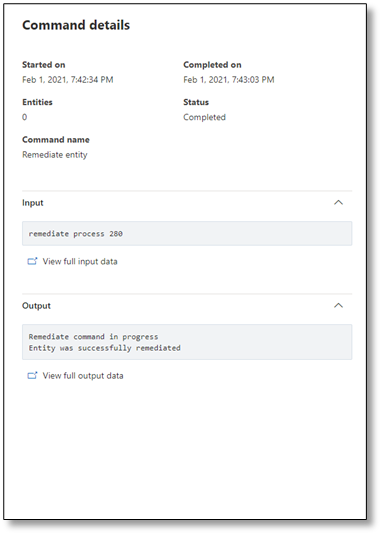Image resolution: width=382 pixels, height=535 pixels.
Task: Click the Remediate entity command name value
Action: (x=55, y=155)
